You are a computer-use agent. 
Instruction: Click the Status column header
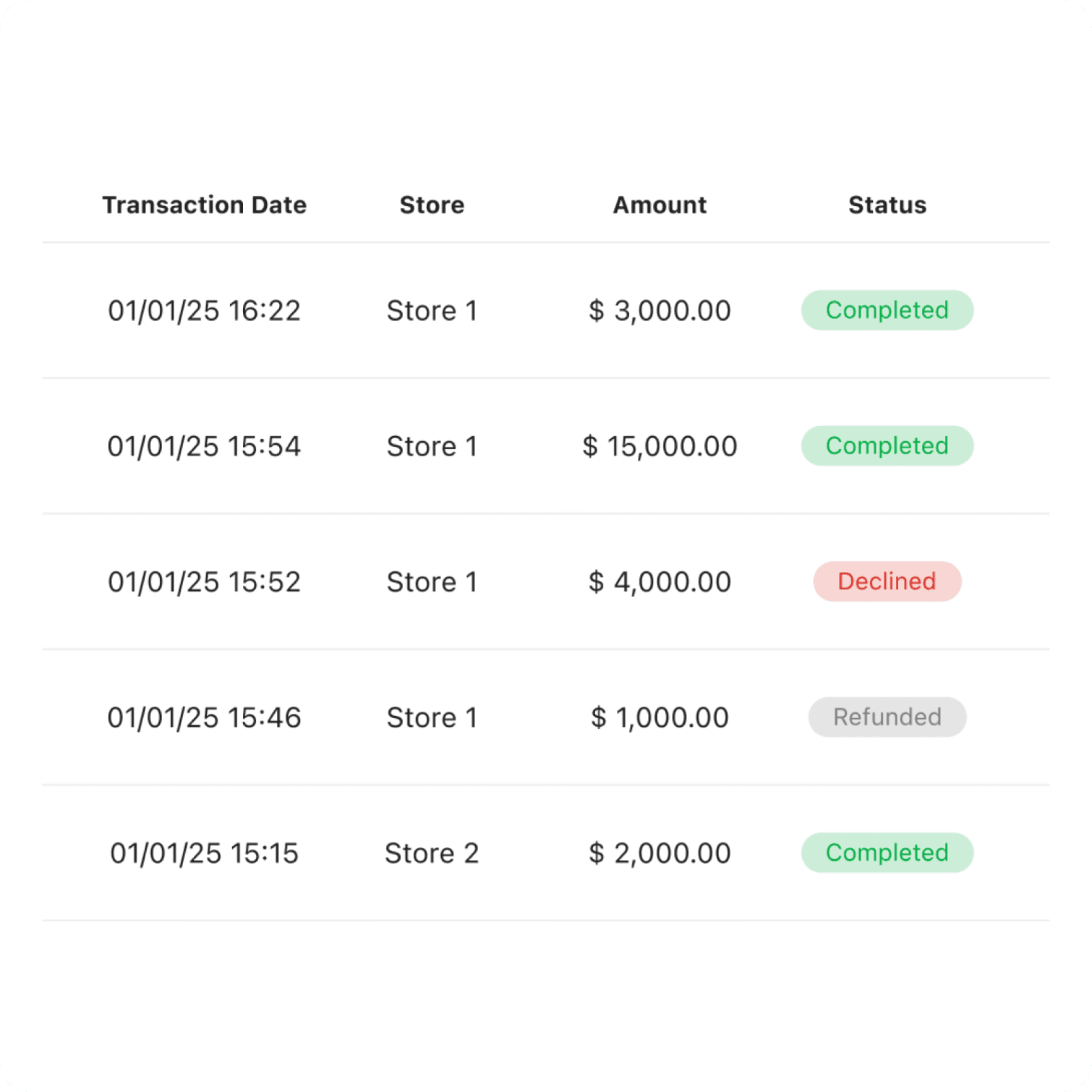(x=887, y=205)
